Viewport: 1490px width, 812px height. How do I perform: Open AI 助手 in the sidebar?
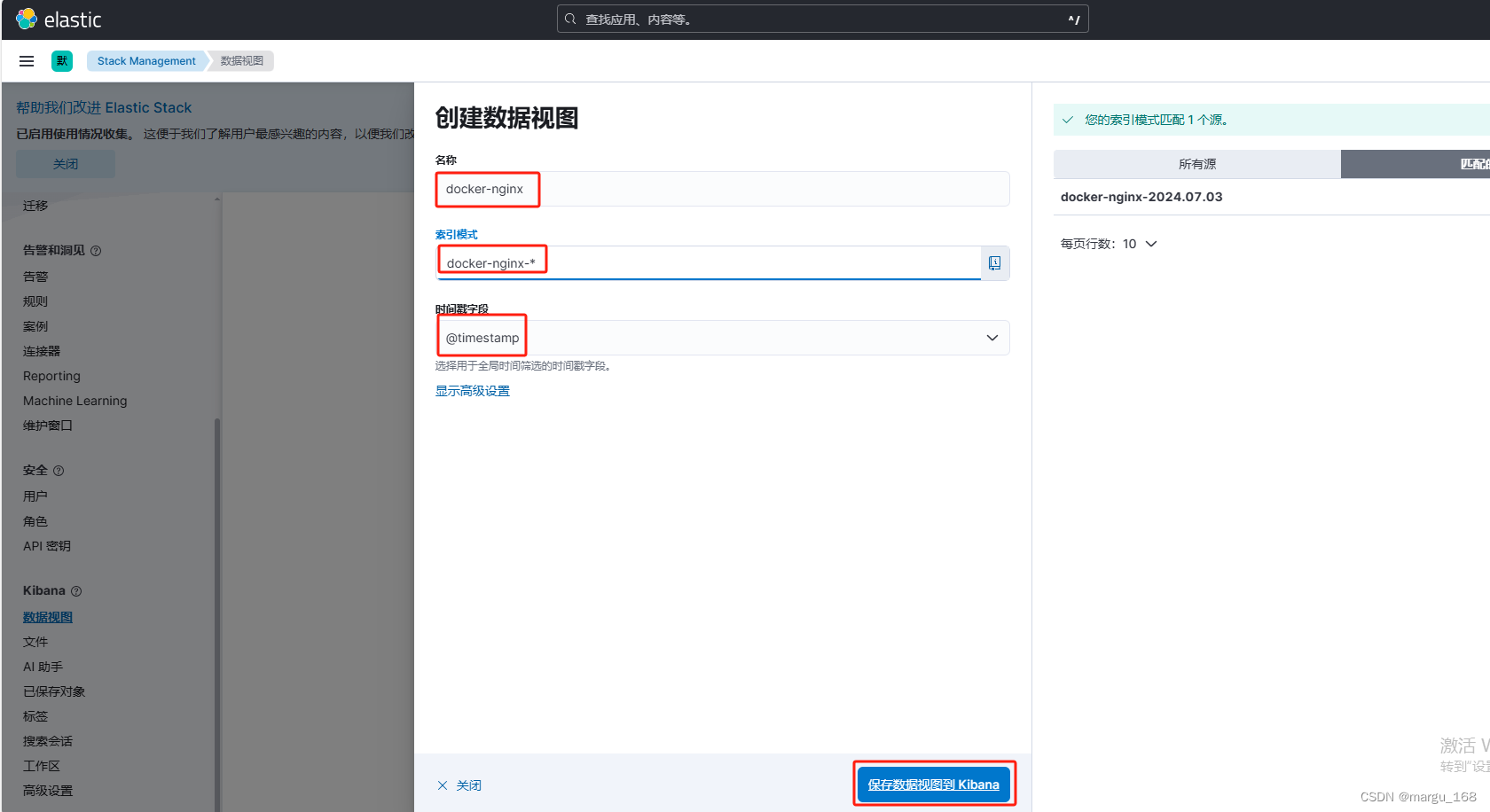coord(43,667)
